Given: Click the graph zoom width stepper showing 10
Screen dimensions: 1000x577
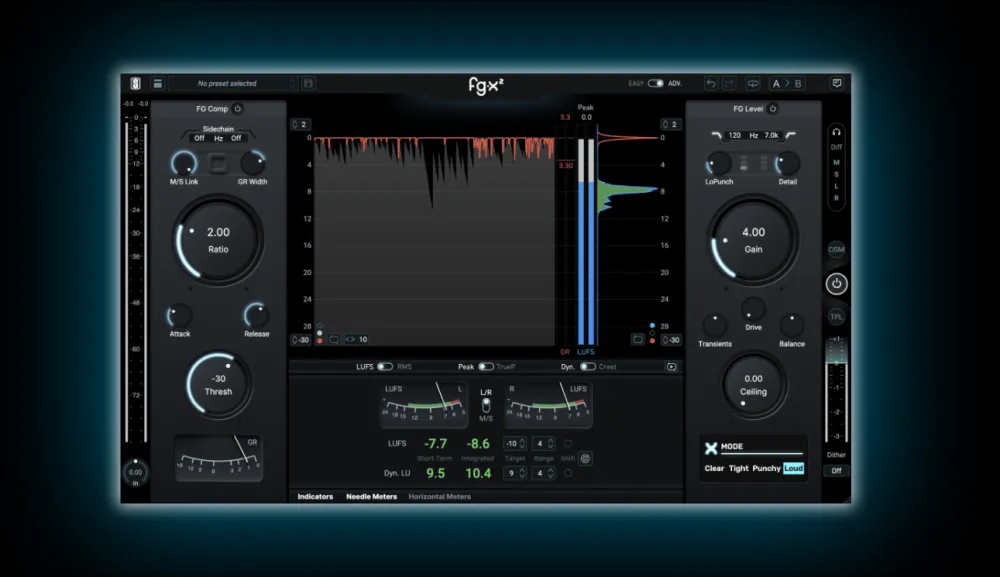Looking at the screenshot, I should click(x=357, y=340).
